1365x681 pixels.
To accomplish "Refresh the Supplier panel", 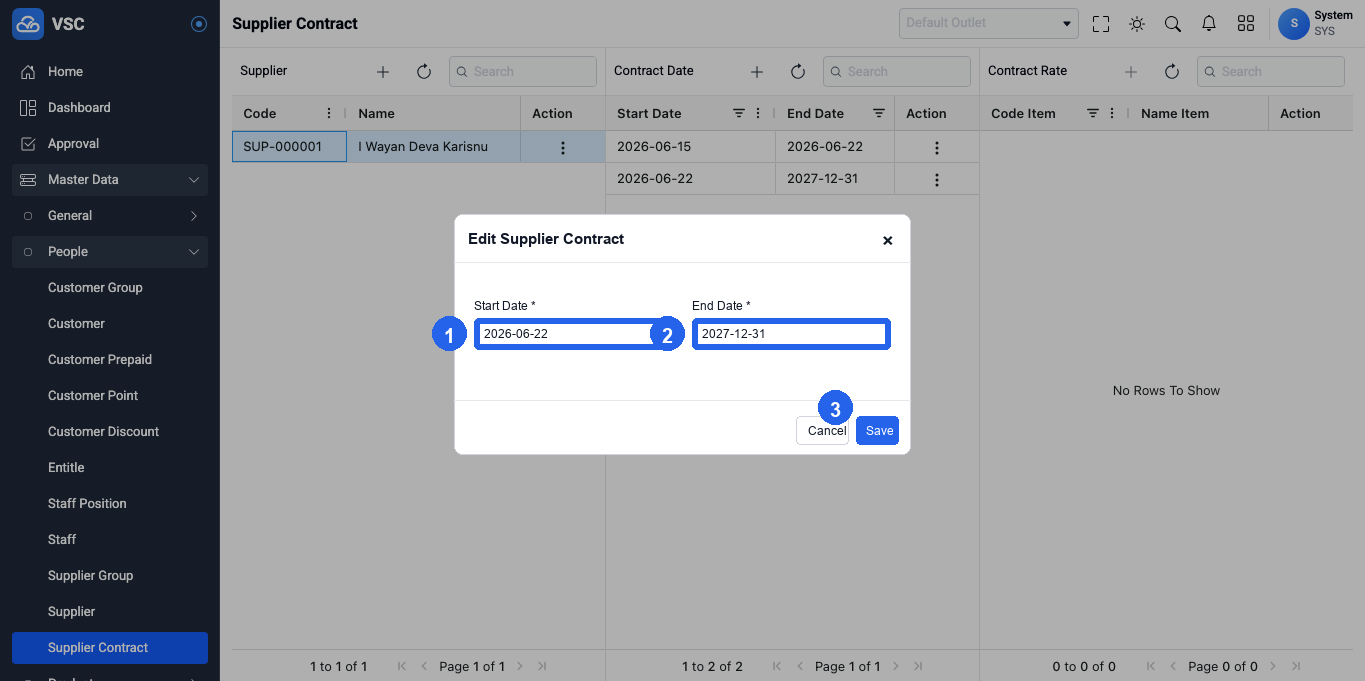I will click(x=424, y=72).
